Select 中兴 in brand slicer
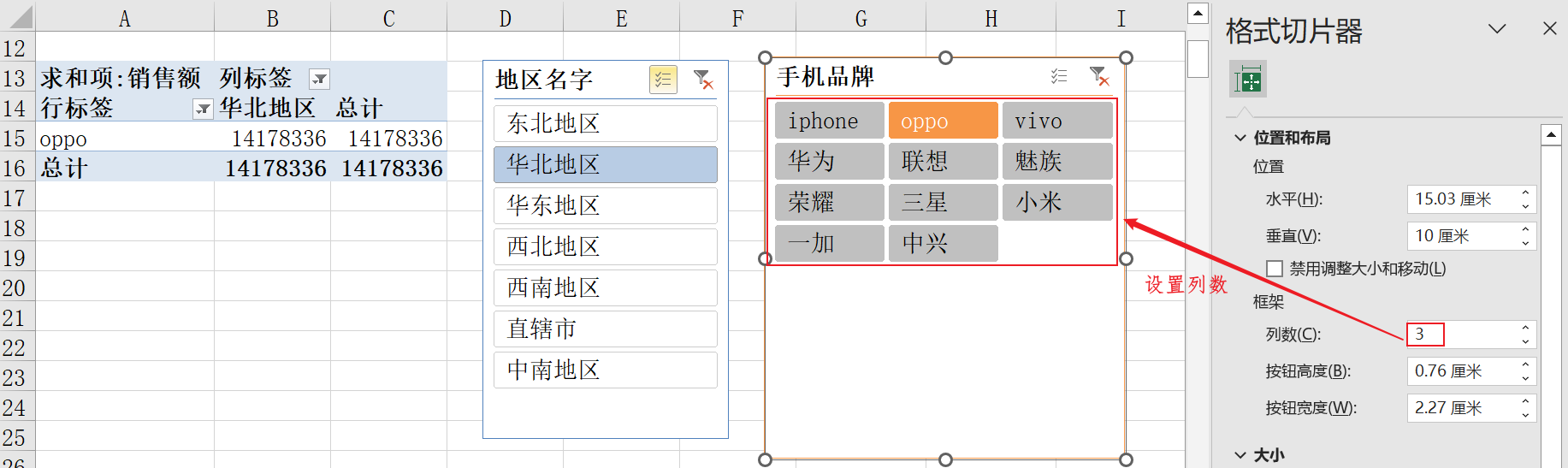Image resolution: width=1568 pixels, height=468 pixels. [x=944, y=243]
